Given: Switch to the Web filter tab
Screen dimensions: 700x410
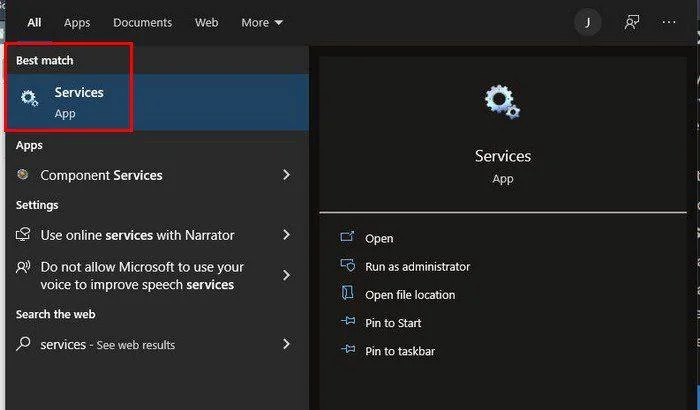Looking at the screenshot, I should click(206, 22).
